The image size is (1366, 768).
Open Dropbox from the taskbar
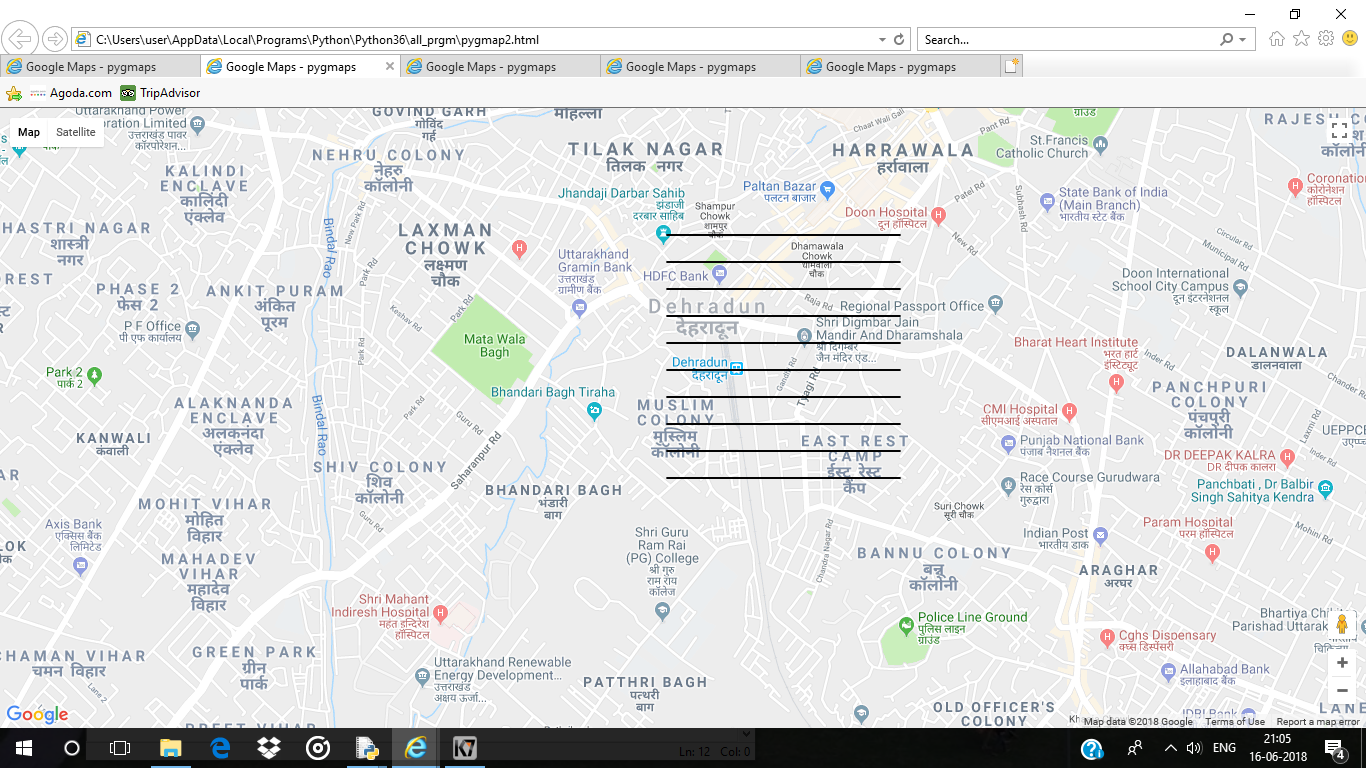pos(269,748)
